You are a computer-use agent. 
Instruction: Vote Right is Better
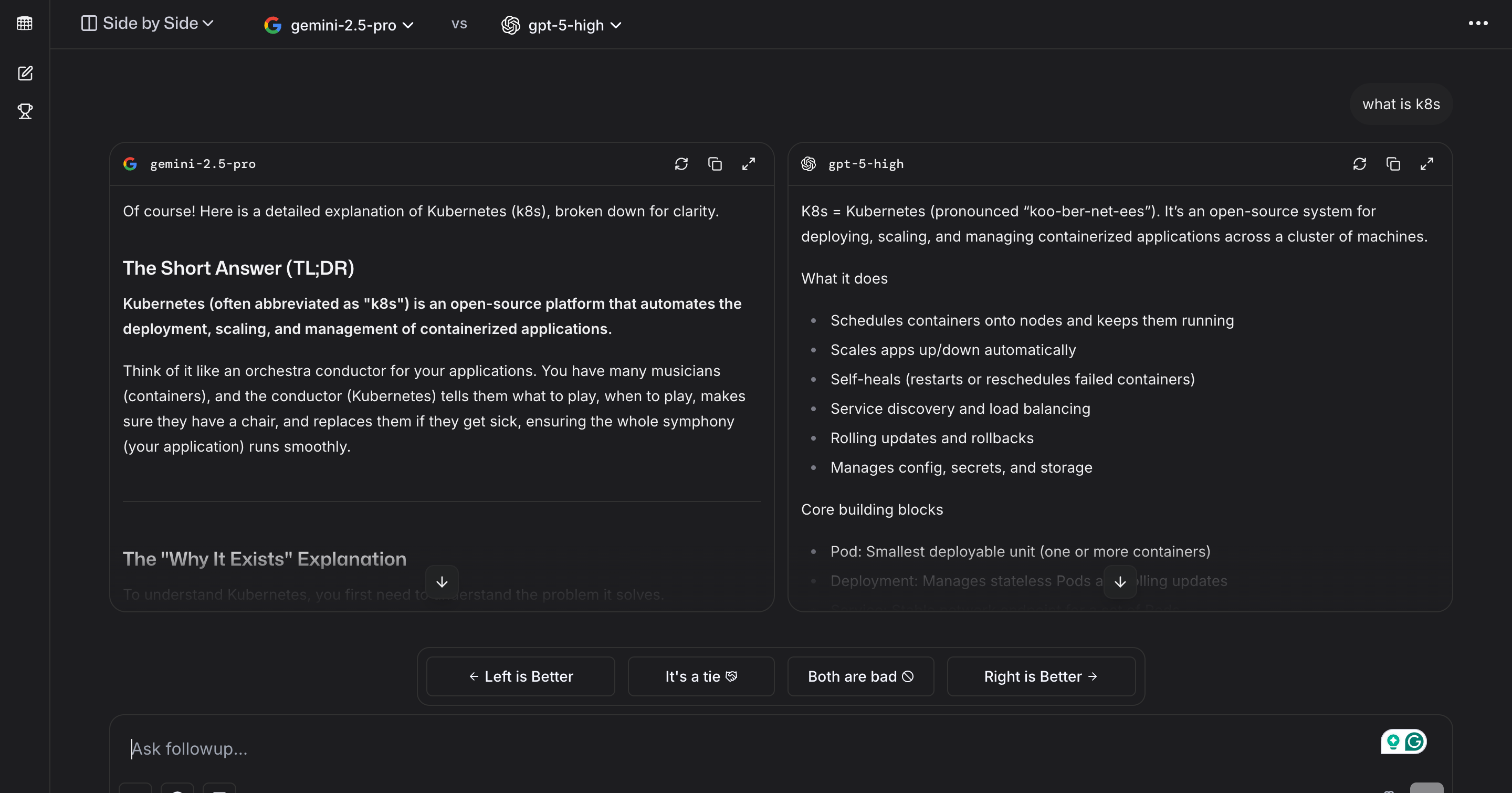(1041, 676)
